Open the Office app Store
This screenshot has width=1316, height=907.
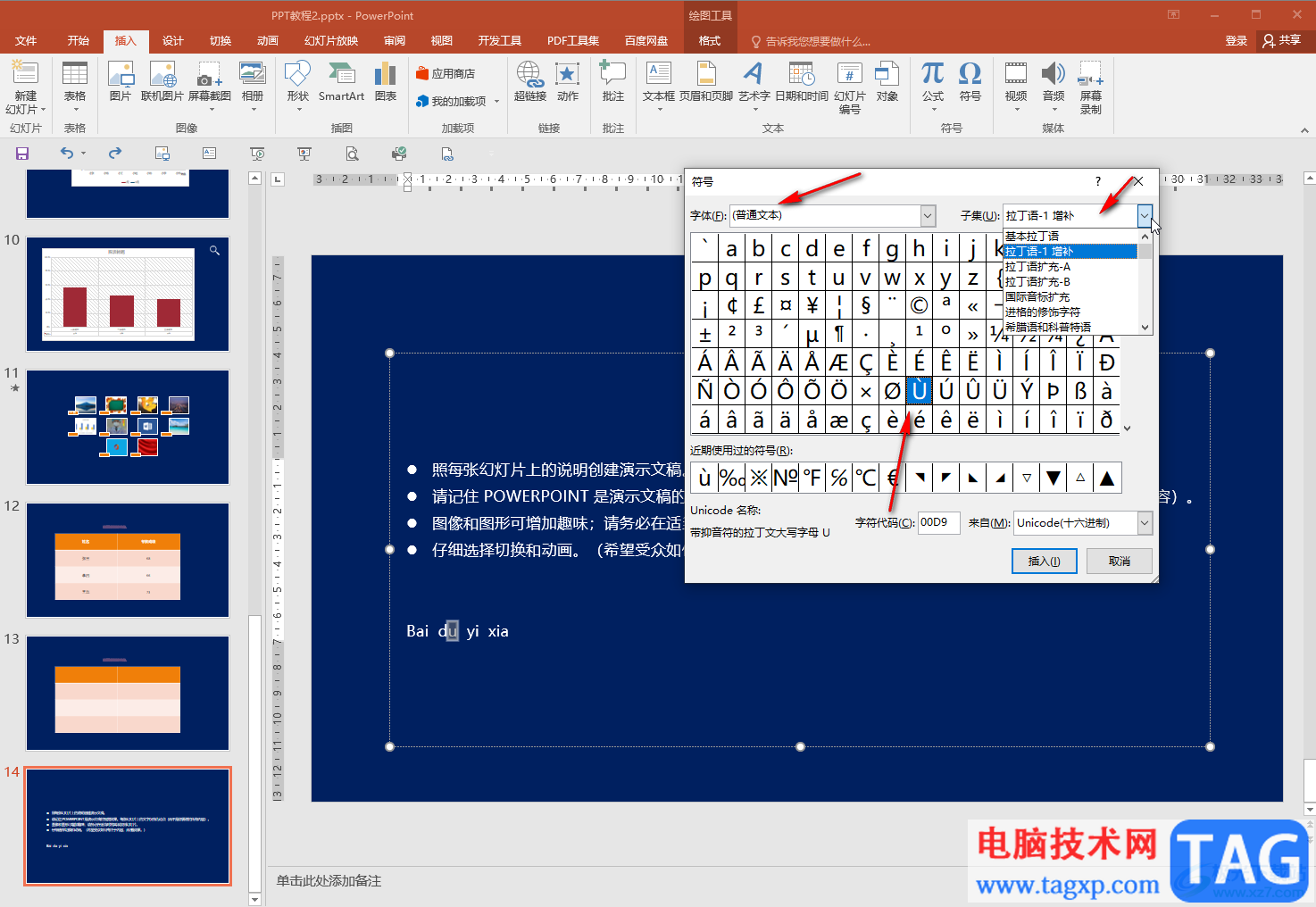coord(446,73)
